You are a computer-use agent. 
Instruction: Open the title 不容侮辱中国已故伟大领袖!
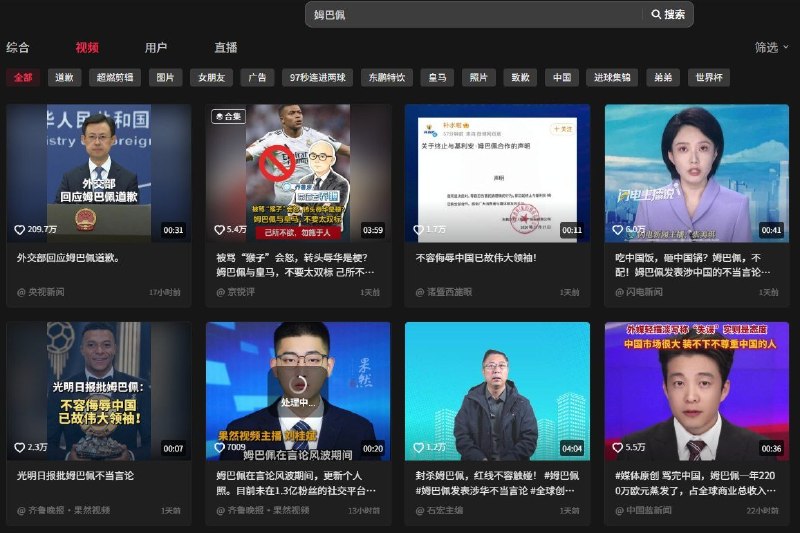click(x=476, y=258)
